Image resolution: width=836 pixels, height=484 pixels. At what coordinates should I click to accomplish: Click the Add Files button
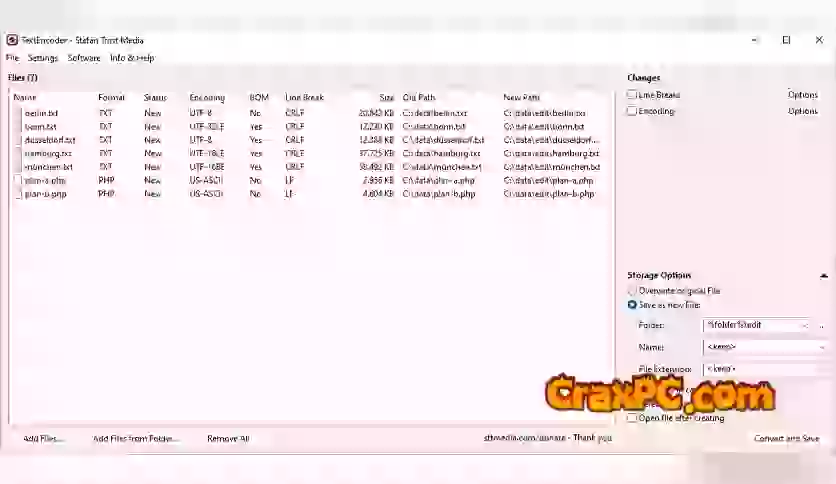(43, 438)
